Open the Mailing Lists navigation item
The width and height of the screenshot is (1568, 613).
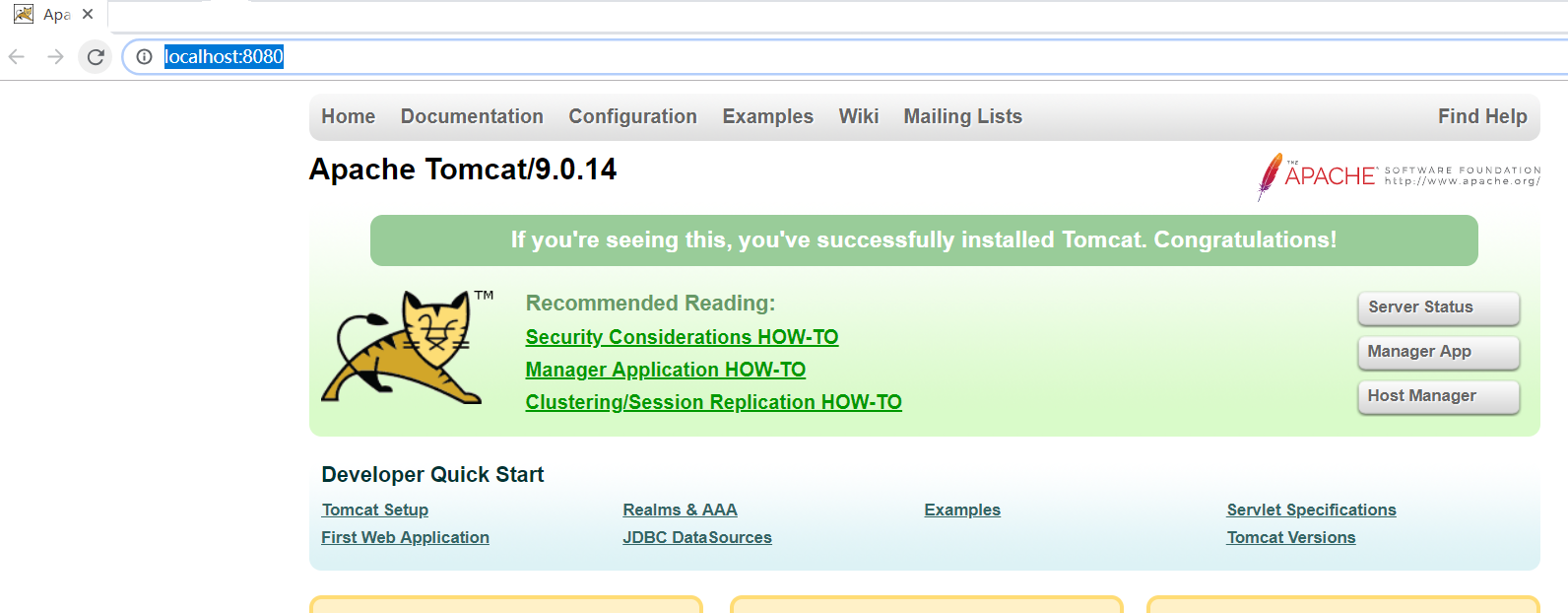click(x=963, y=116)
